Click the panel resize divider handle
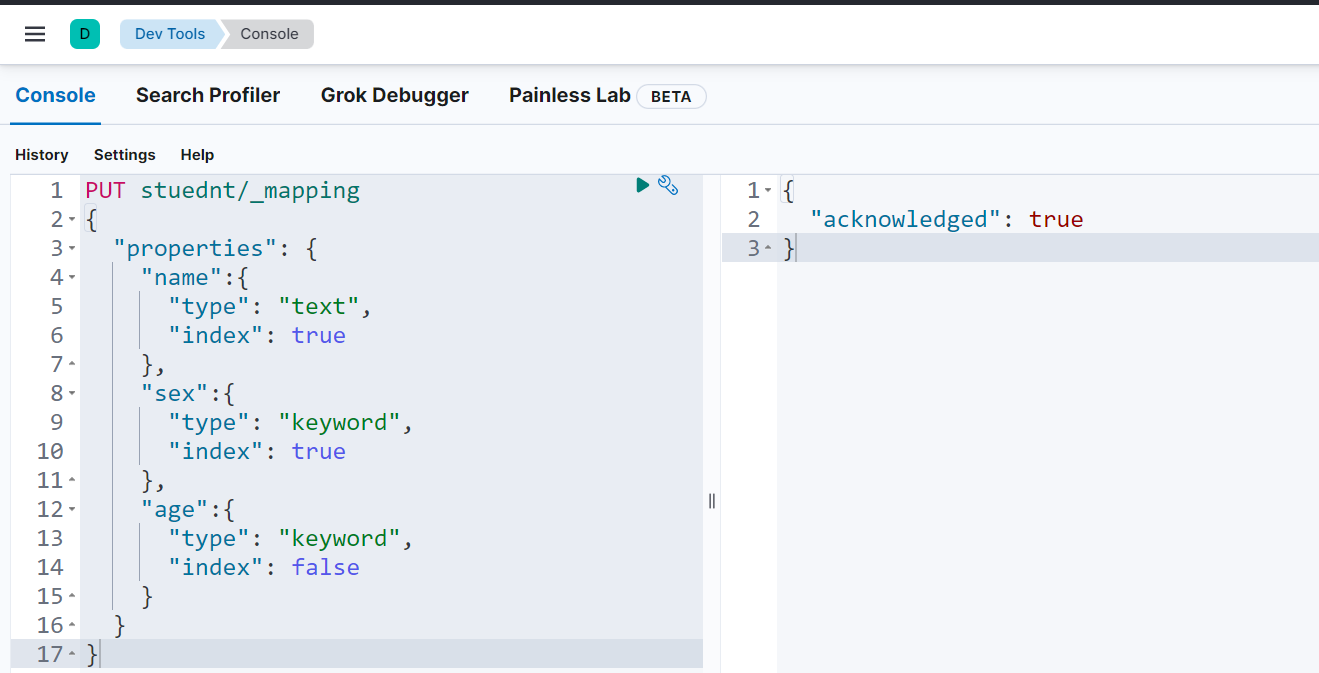The image size is (1319, 673). click(x=712, y=501)
